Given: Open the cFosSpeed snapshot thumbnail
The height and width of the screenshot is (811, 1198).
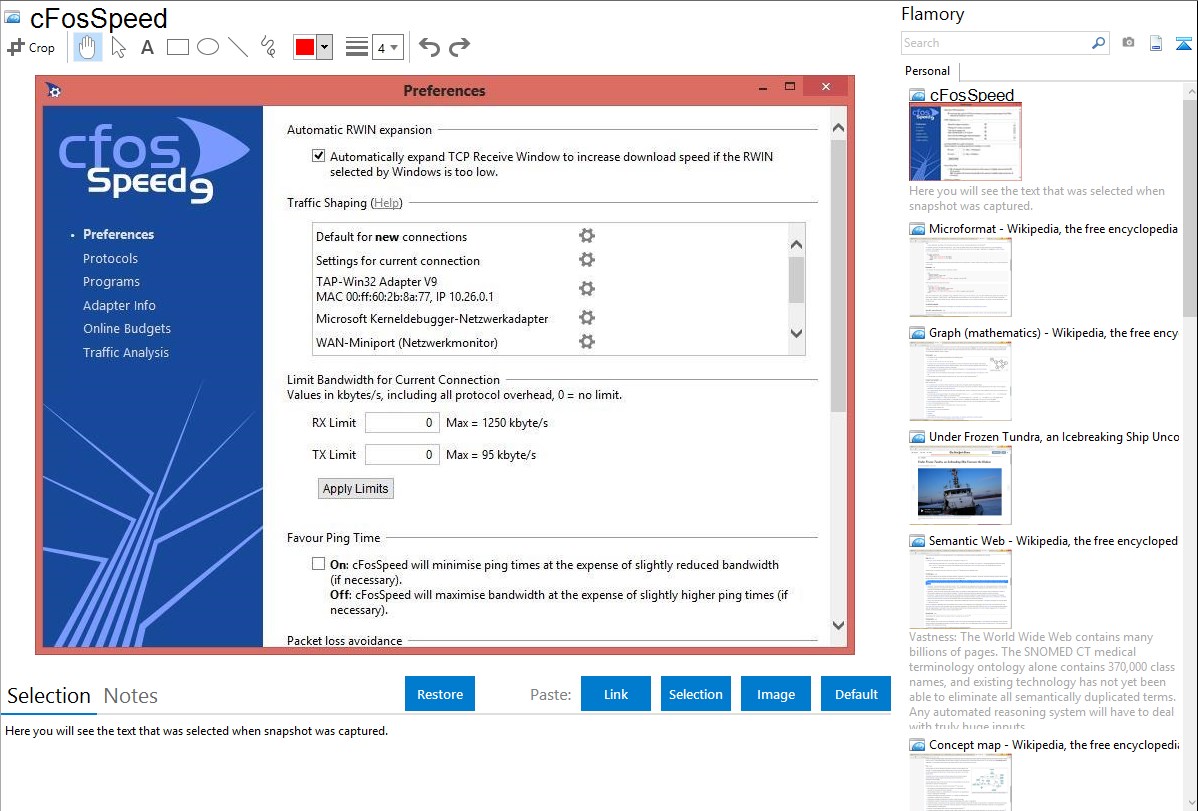Looking at the screenshot, I should pos(965,142).
